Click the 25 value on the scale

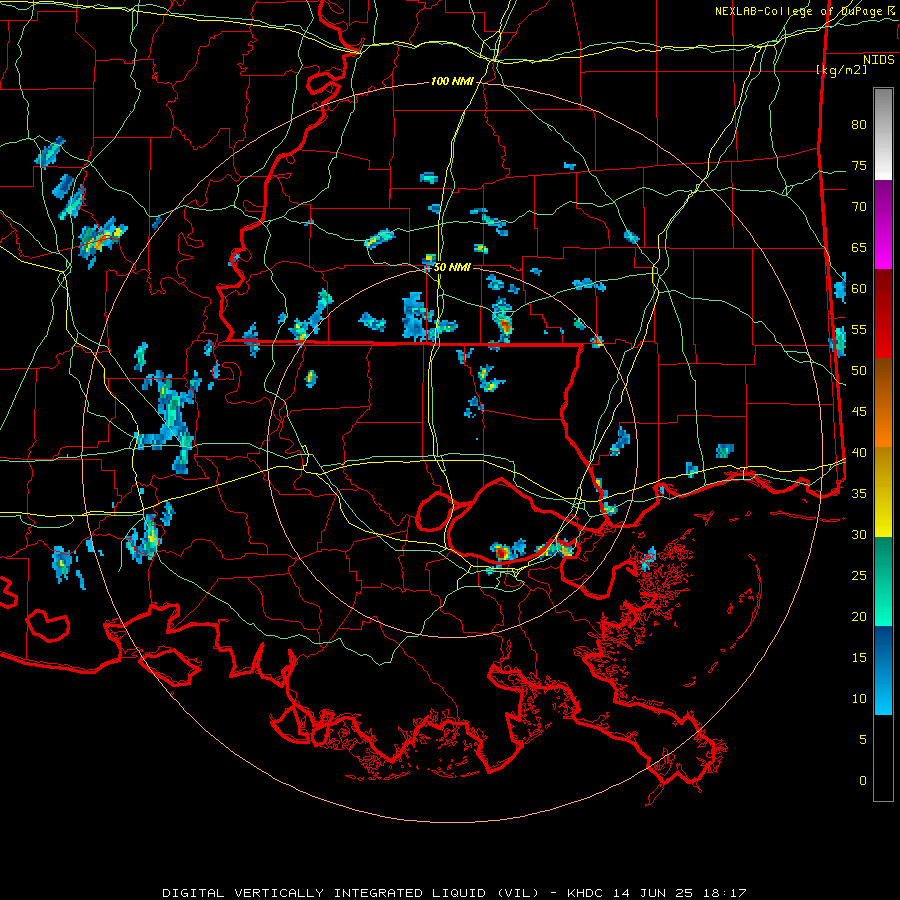click(x=859, y=576)
